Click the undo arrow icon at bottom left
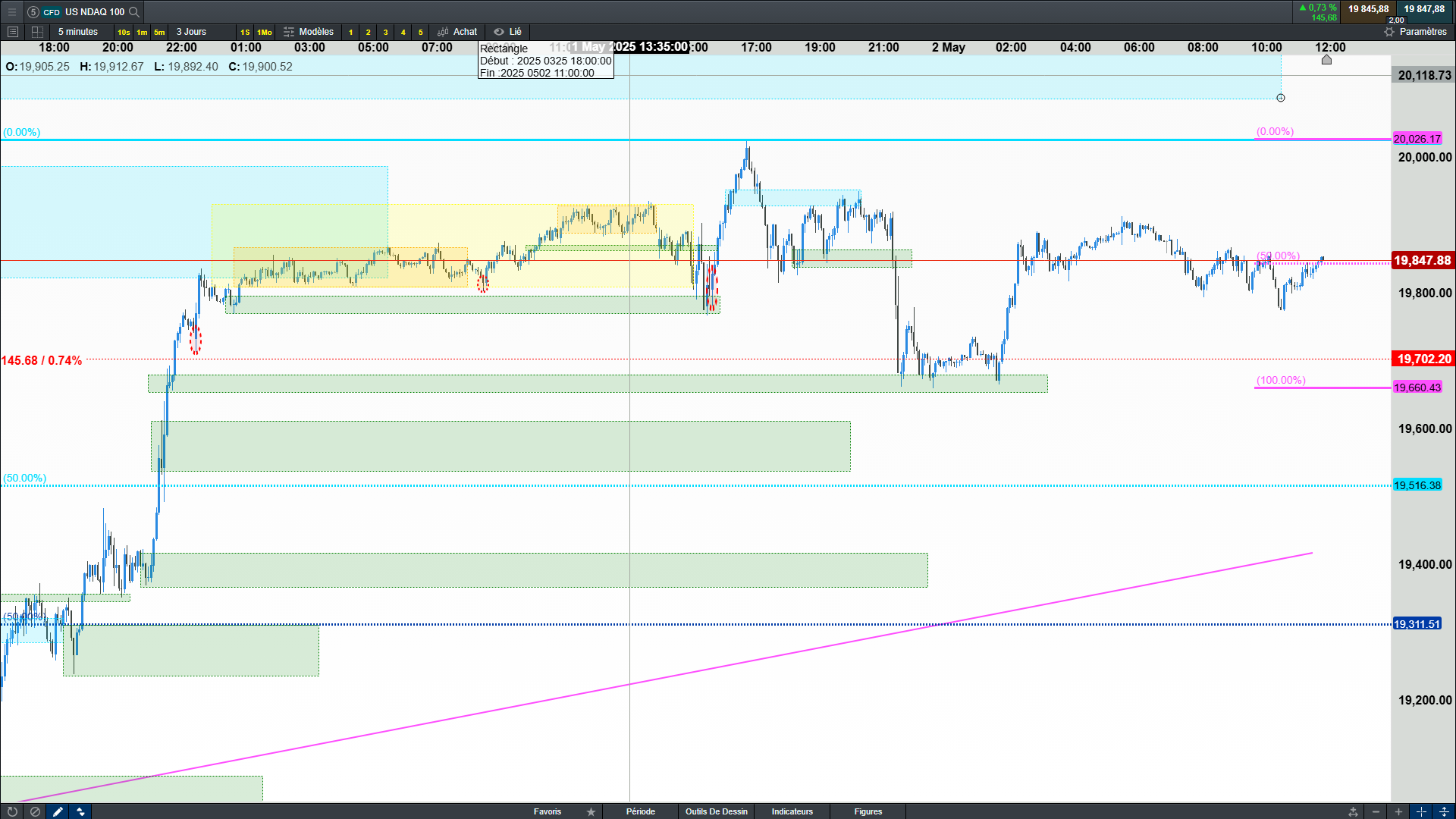 coord(12,811)
